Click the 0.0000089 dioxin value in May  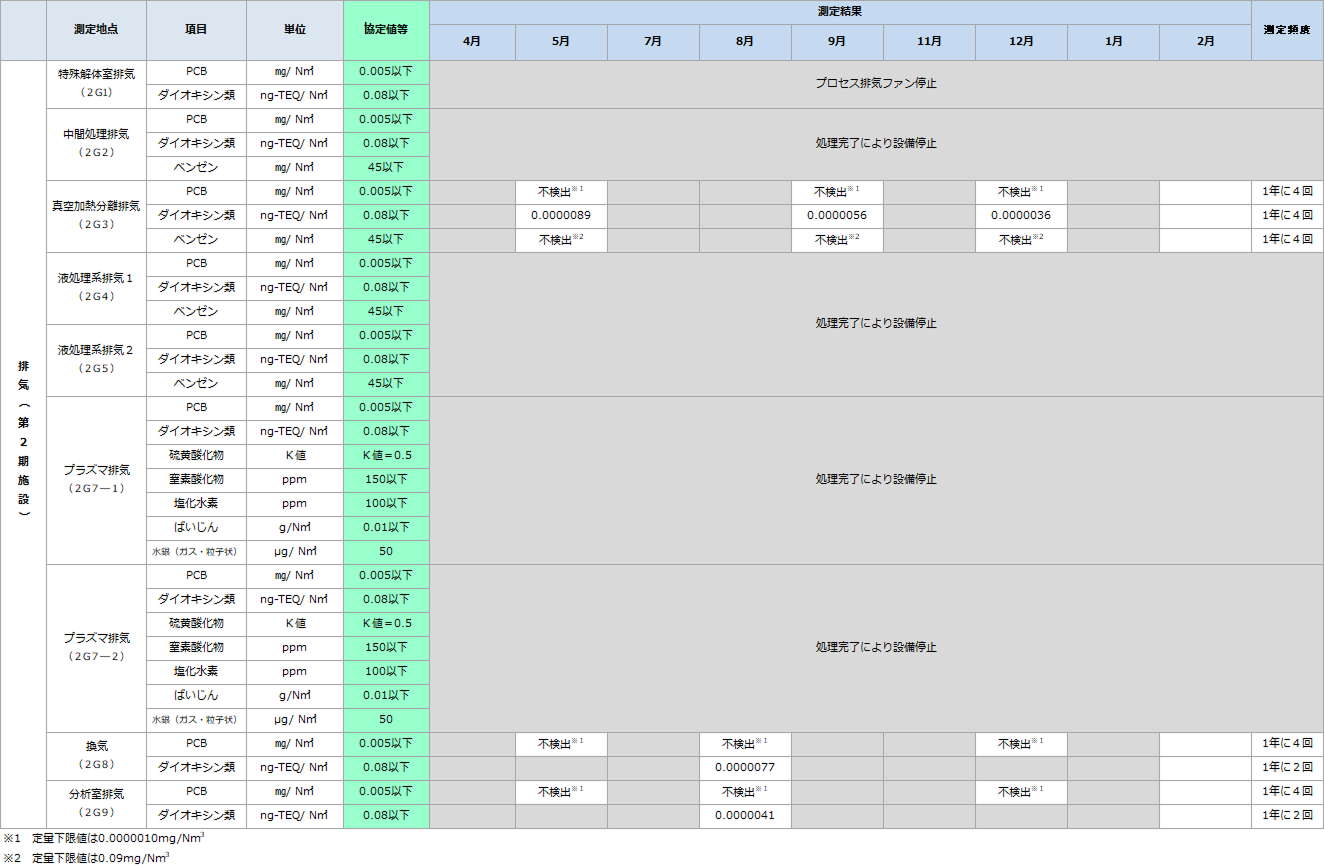point(561,216)
